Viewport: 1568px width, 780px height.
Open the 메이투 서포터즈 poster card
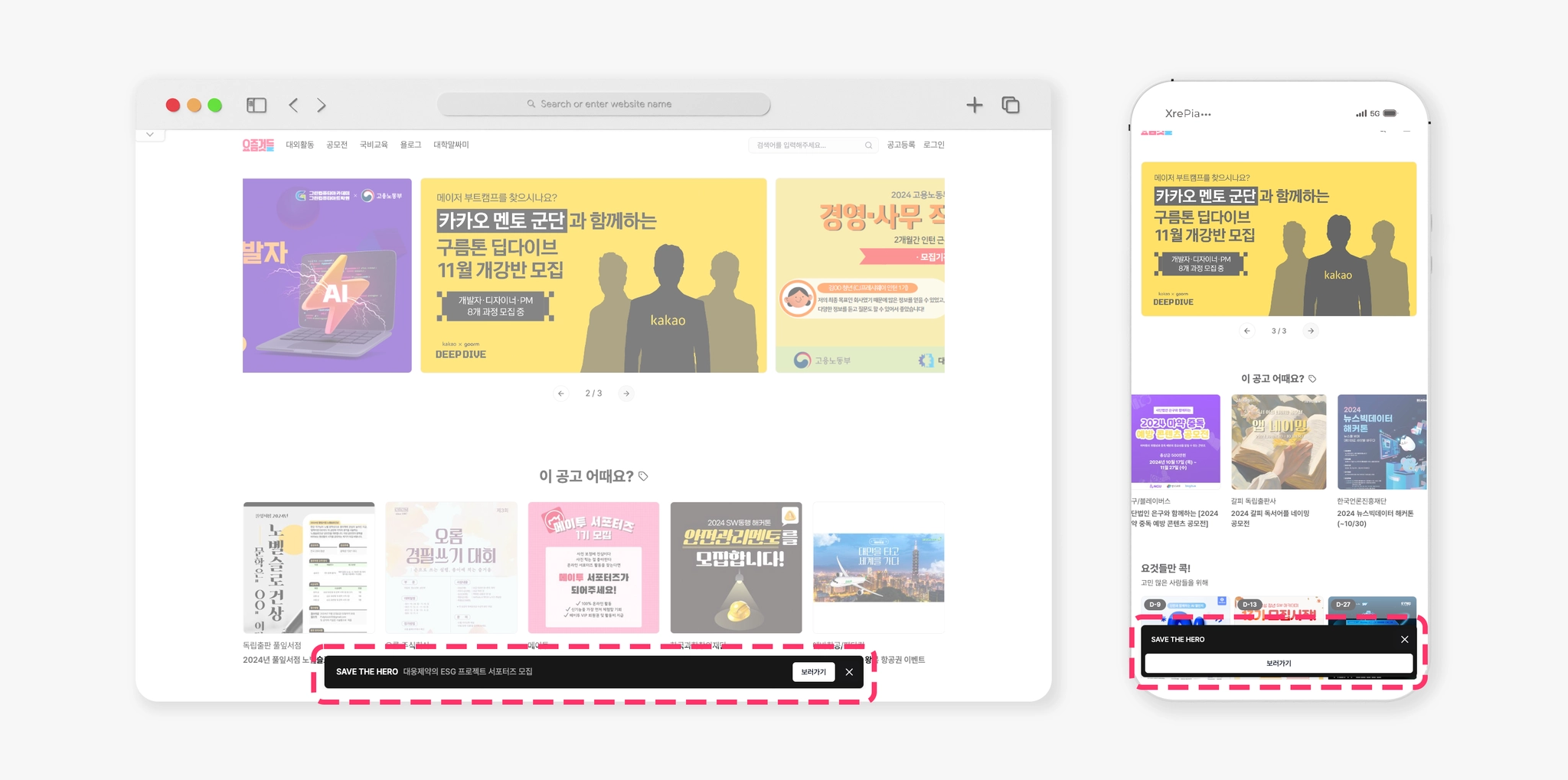(593, 567)
